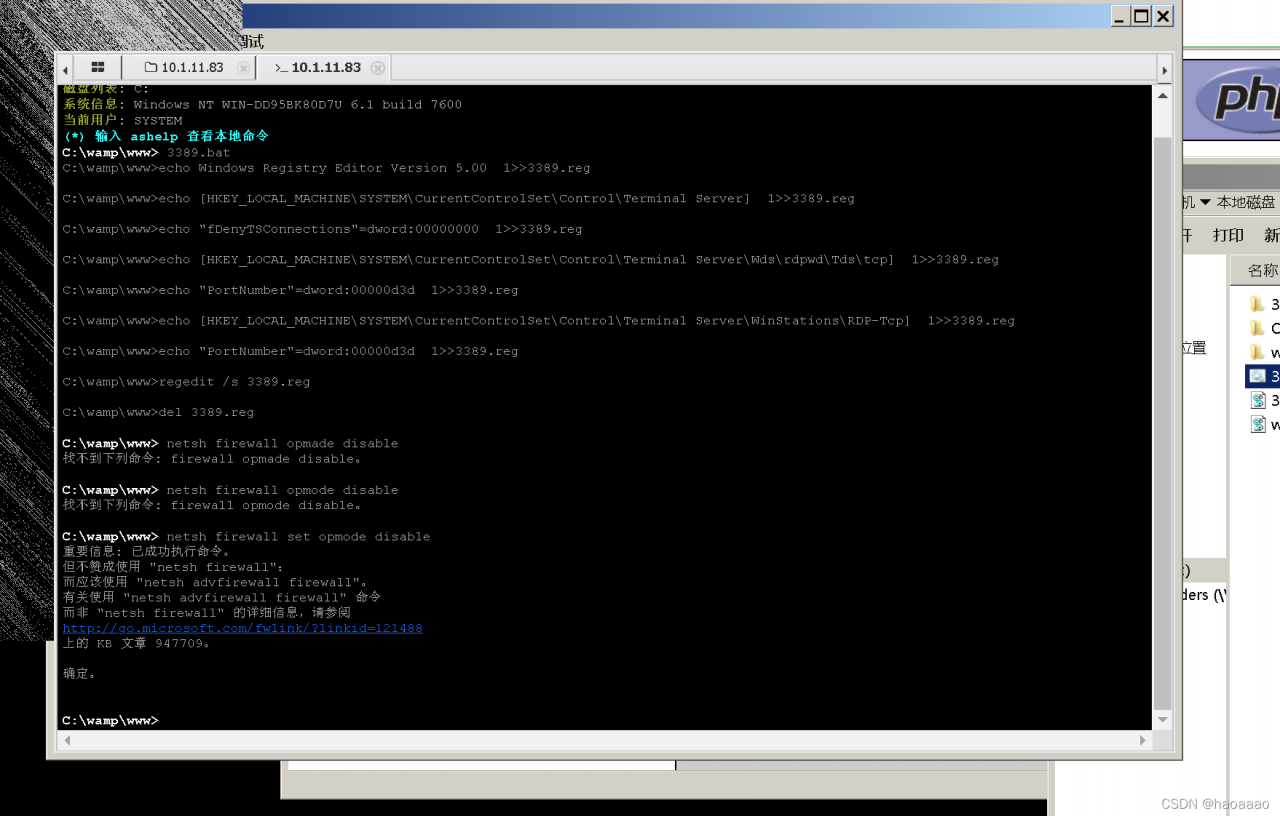Click the 'del 3389.reg' line
This screenshot has height=816, width=1280.
tap(158, 412)
